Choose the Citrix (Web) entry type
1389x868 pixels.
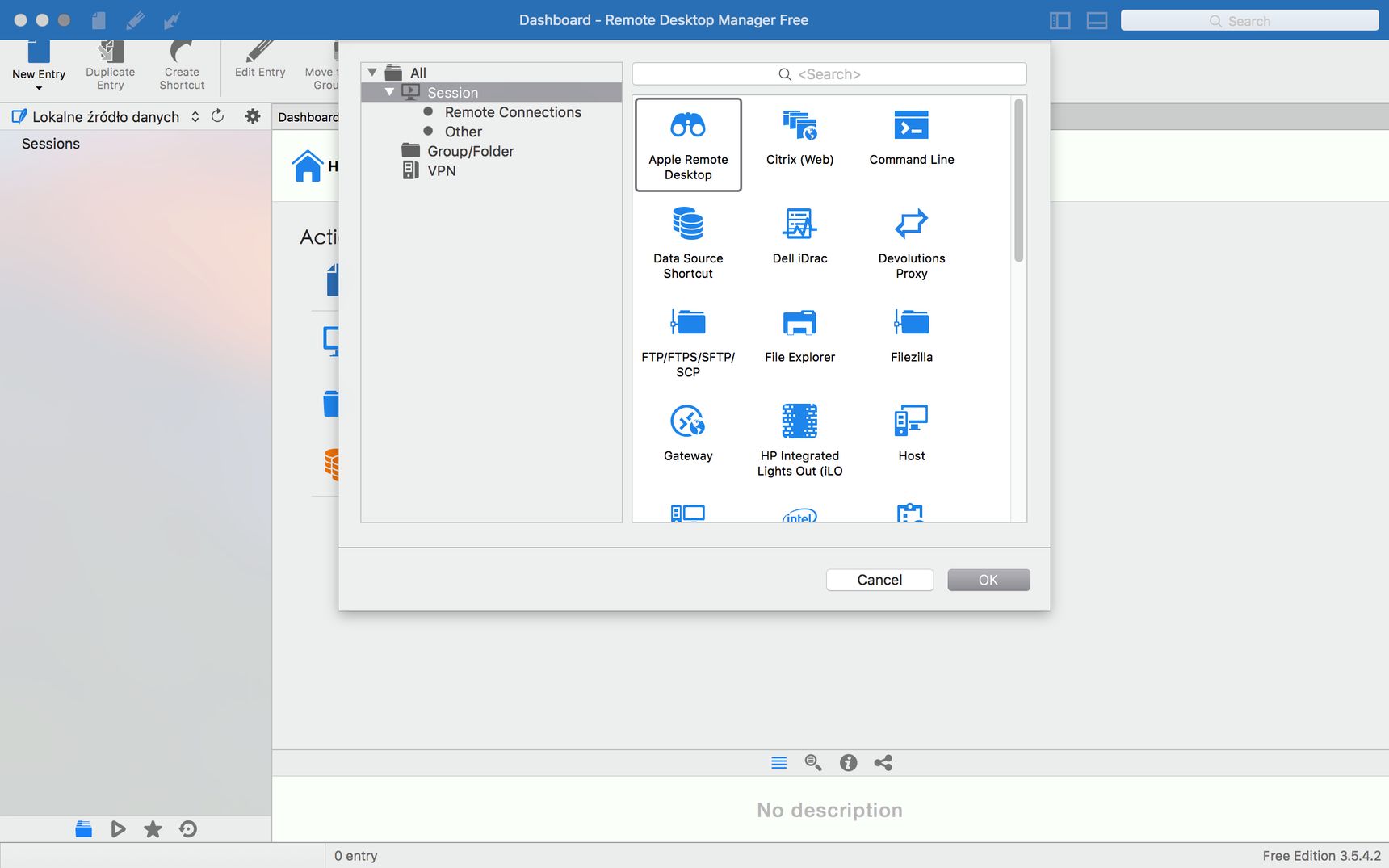[x=799, y=137]
